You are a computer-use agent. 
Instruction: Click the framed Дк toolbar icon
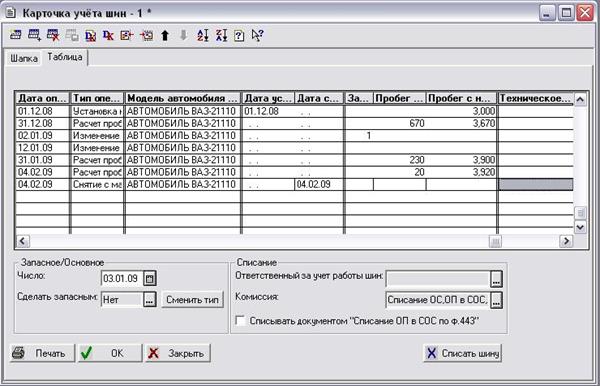[90, 36]
